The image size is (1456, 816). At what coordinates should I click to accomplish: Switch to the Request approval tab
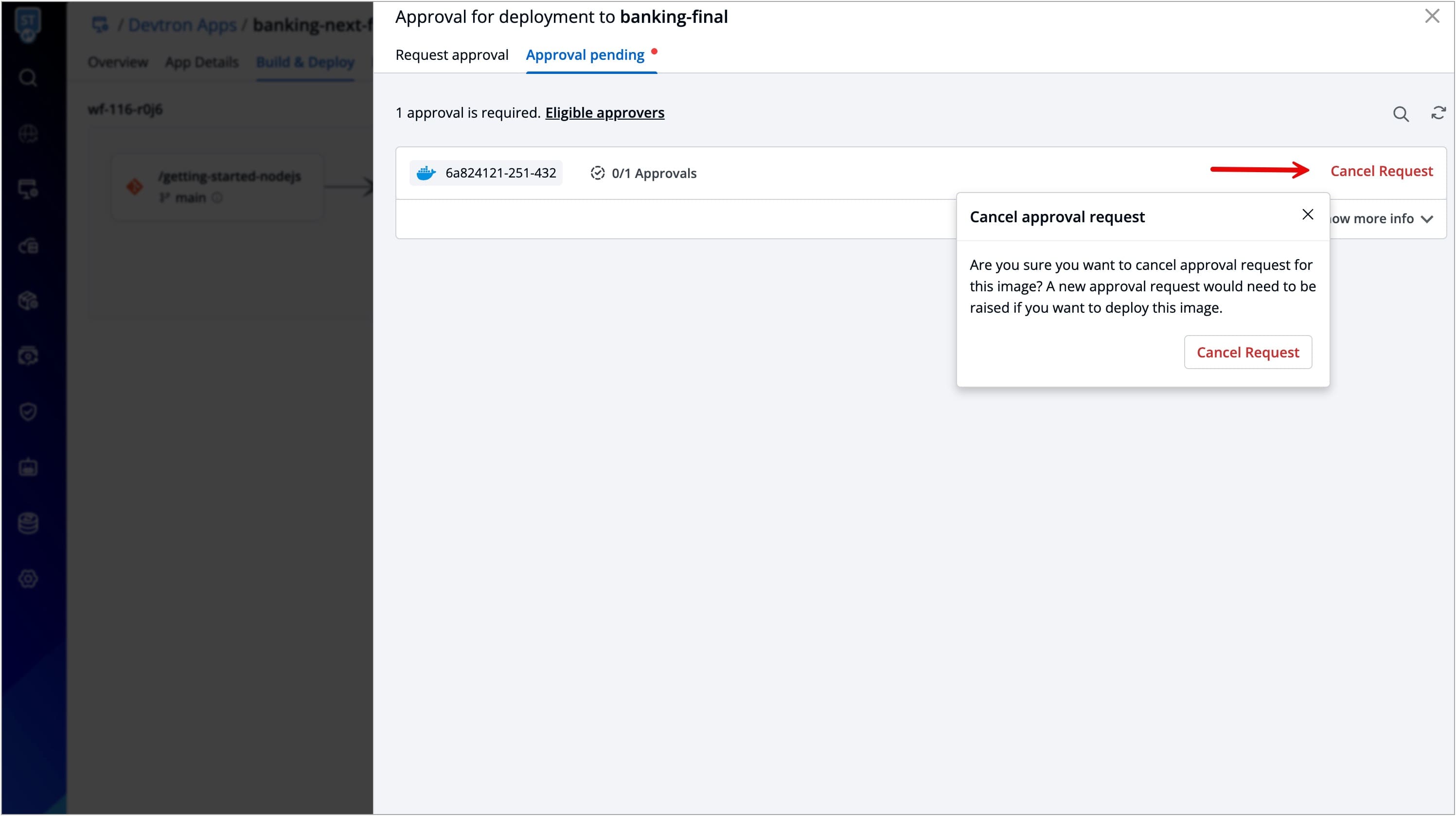tap(452, 55)
